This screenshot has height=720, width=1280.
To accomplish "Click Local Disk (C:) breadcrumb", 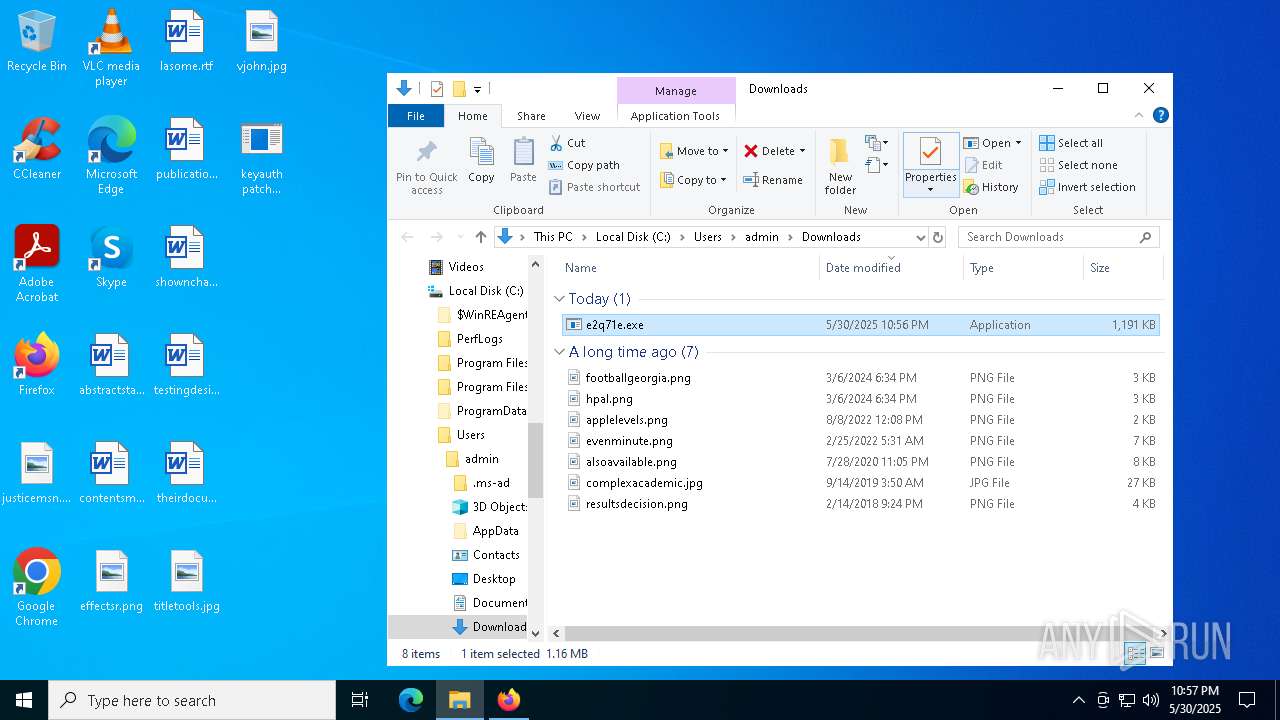I will coord(633,237).
